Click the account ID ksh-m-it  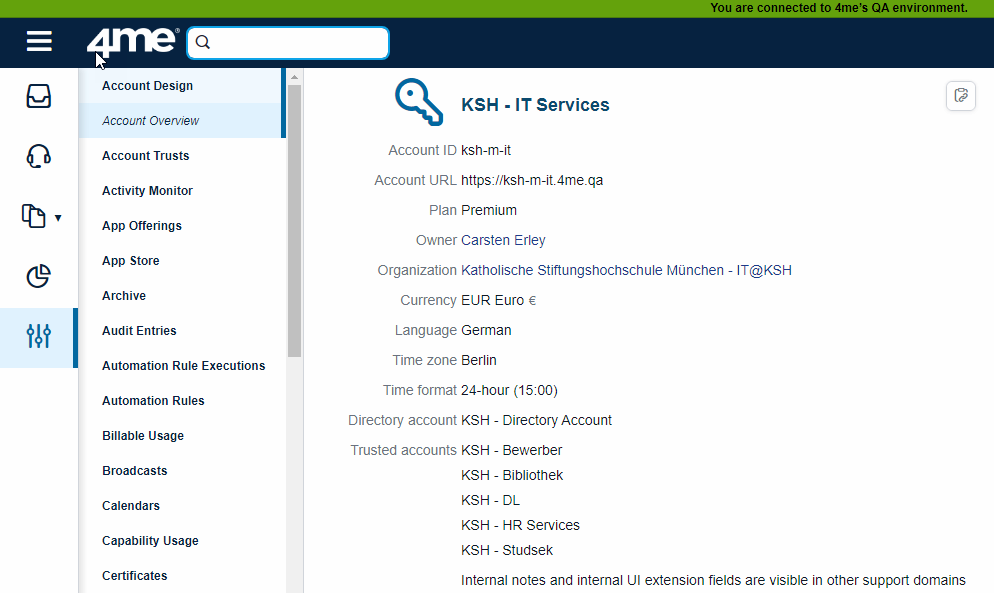point(486,150)
